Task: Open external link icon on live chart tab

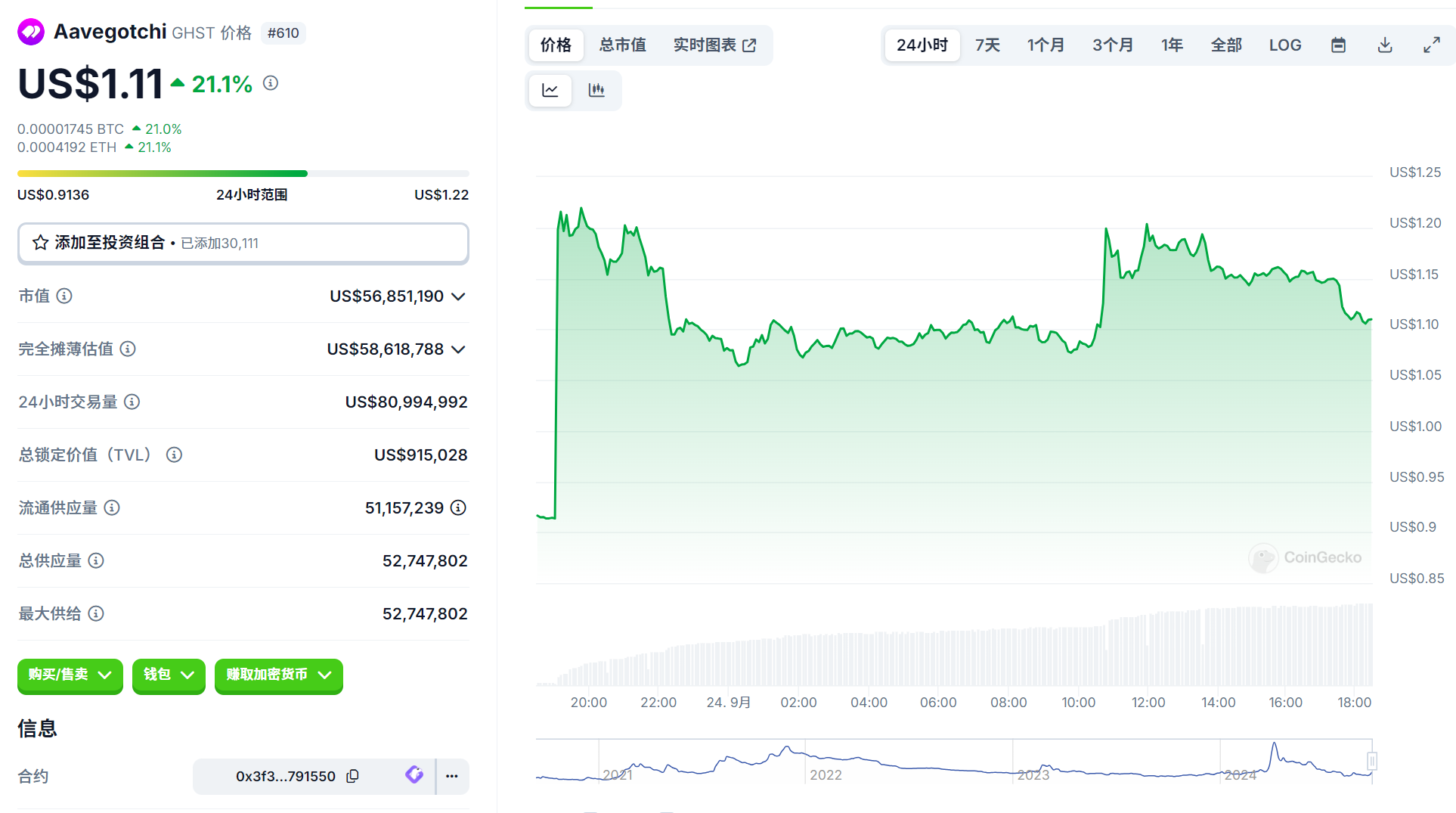Action: 749,45
